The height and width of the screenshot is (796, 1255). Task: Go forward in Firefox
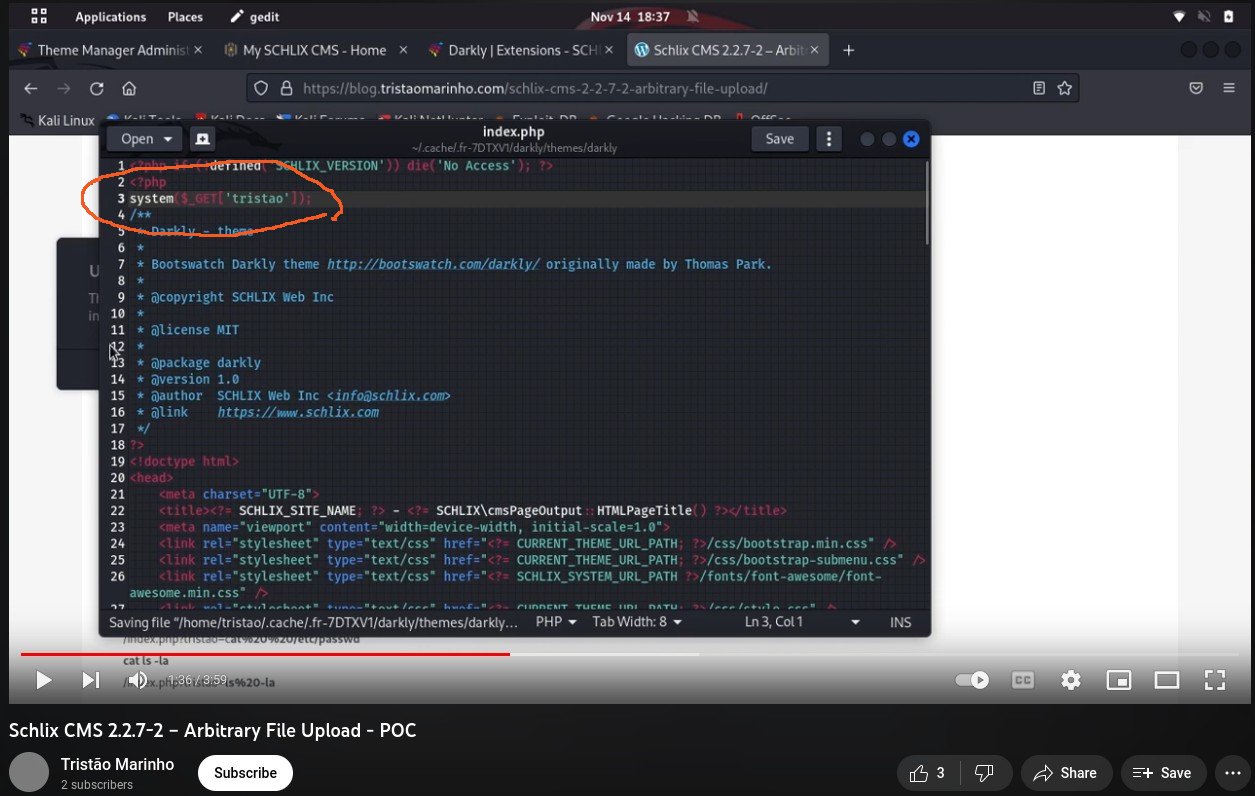(63, 88)
